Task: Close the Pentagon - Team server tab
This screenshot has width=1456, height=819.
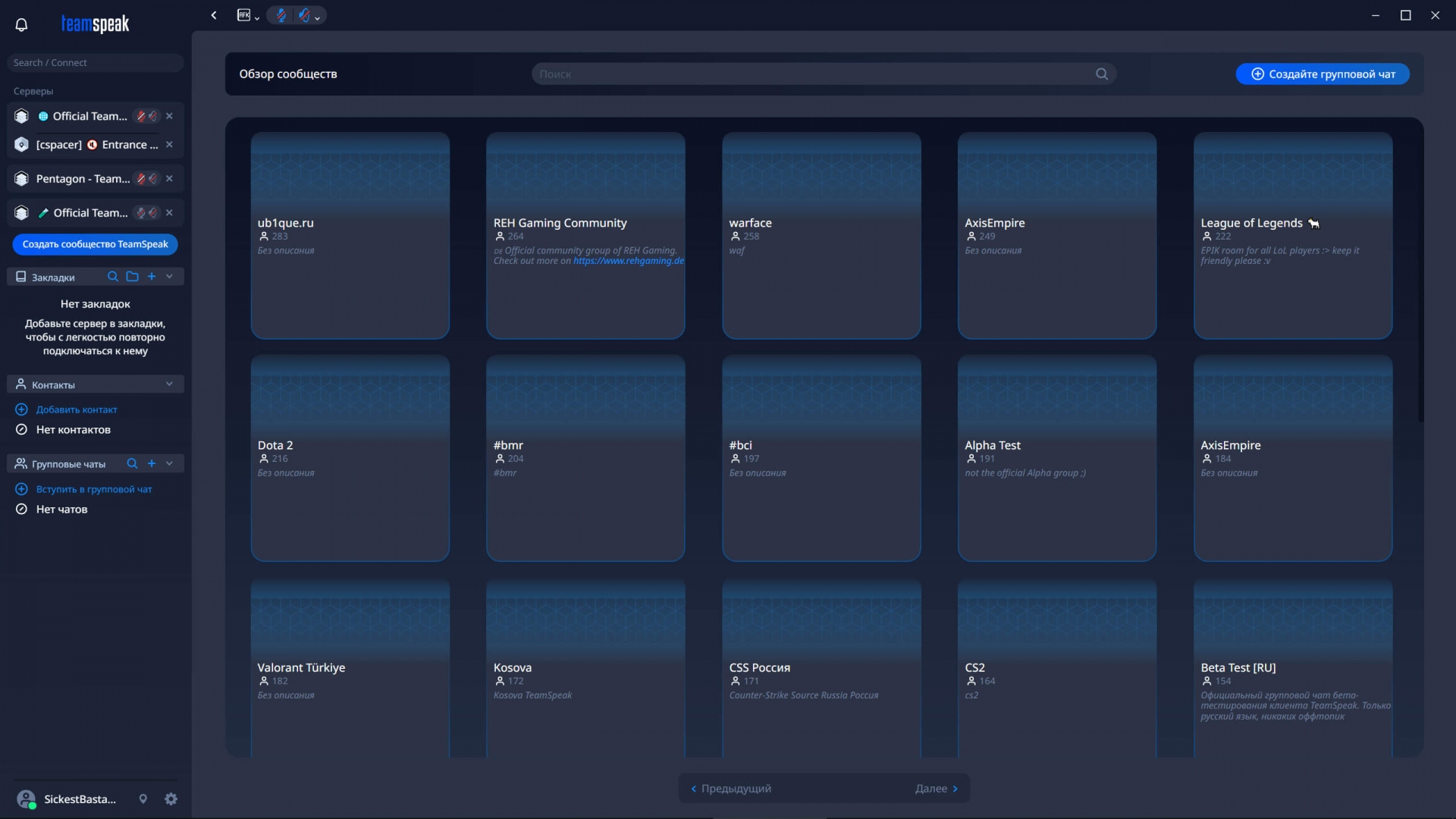Action: pos(169,178)
